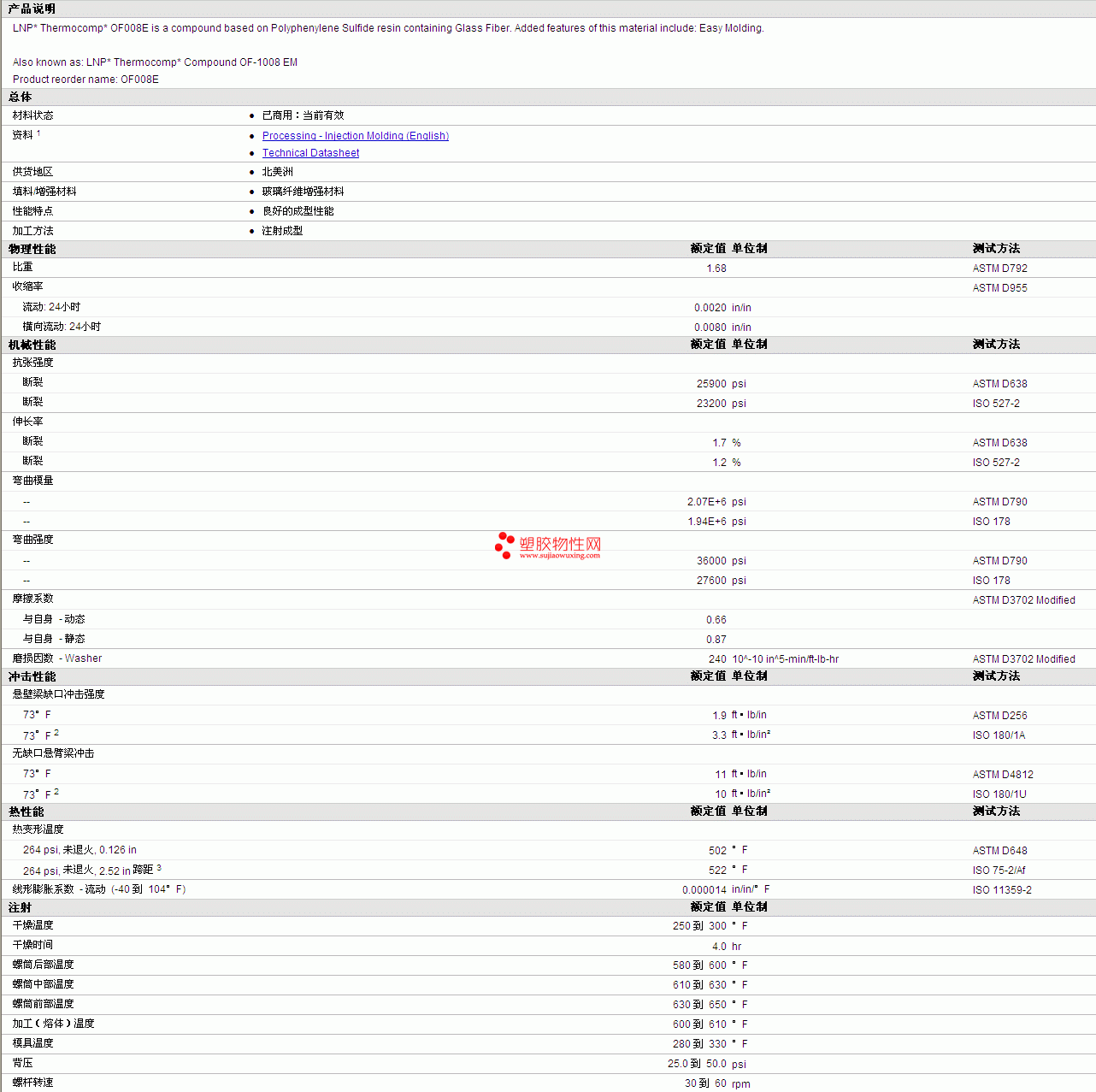Click the 机械性能 section header

click(x=32, y=345)
